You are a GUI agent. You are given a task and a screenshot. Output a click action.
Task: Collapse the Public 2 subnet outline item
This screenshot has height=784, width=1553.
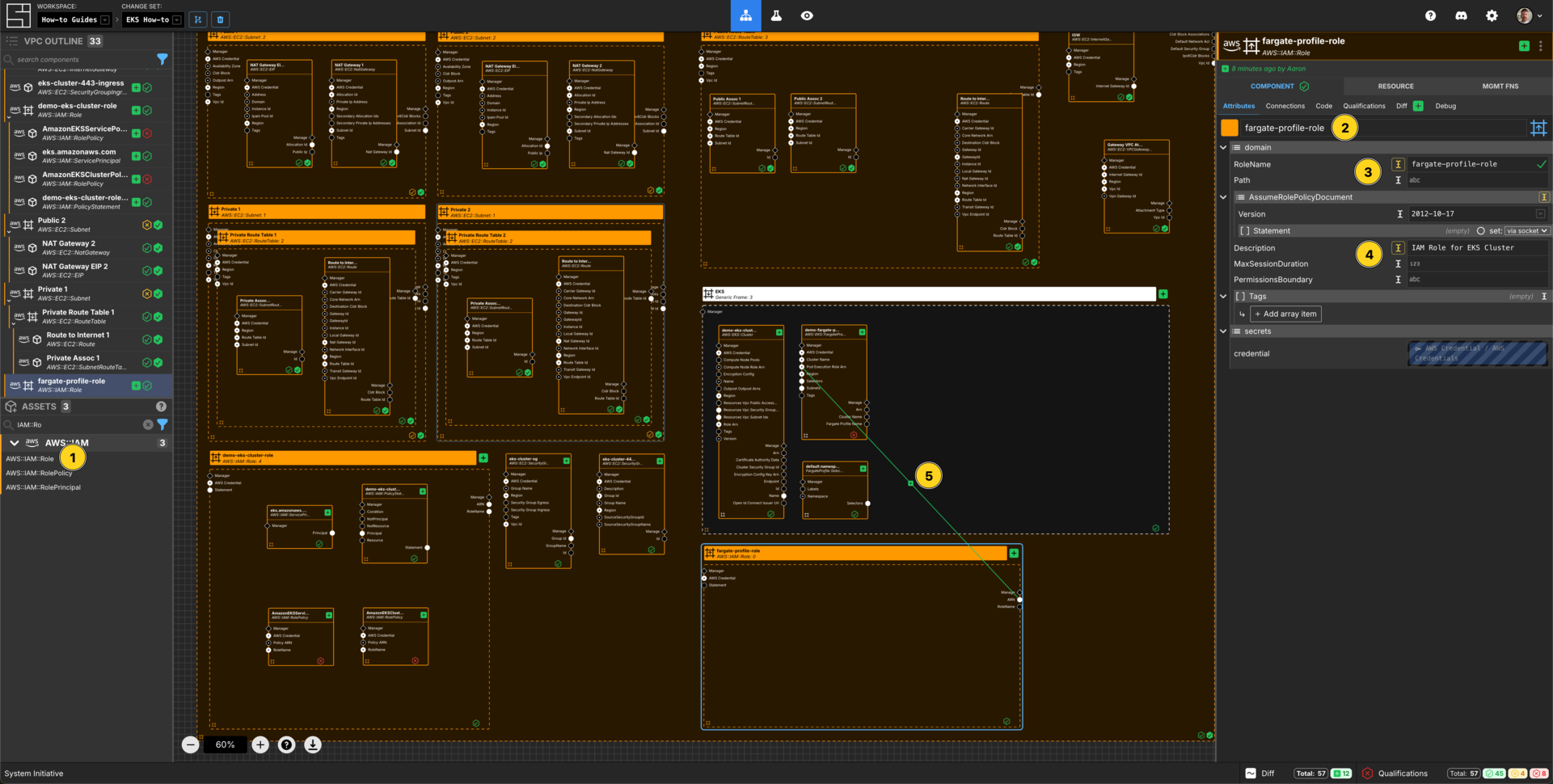point(8,232)
